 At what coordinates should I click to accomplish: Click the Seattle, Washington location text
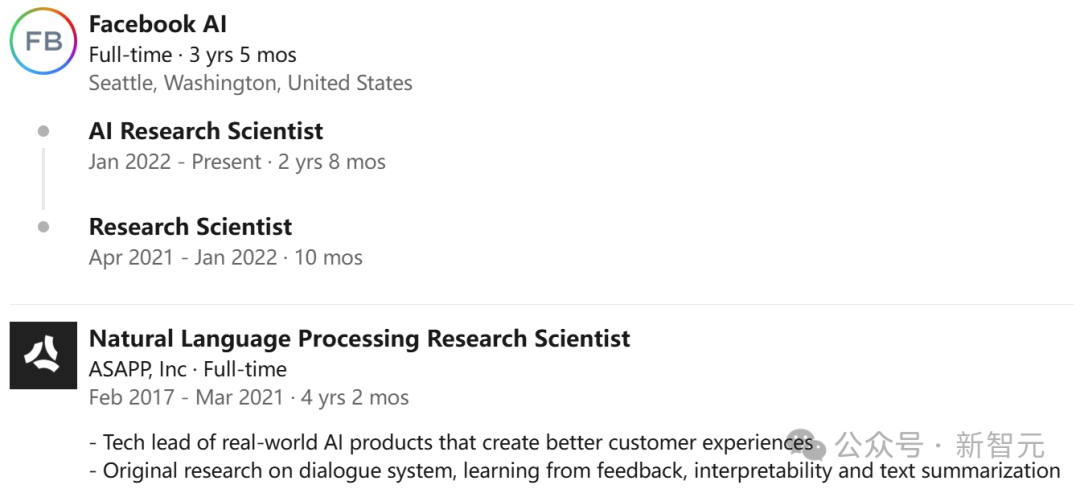point(250,83)
